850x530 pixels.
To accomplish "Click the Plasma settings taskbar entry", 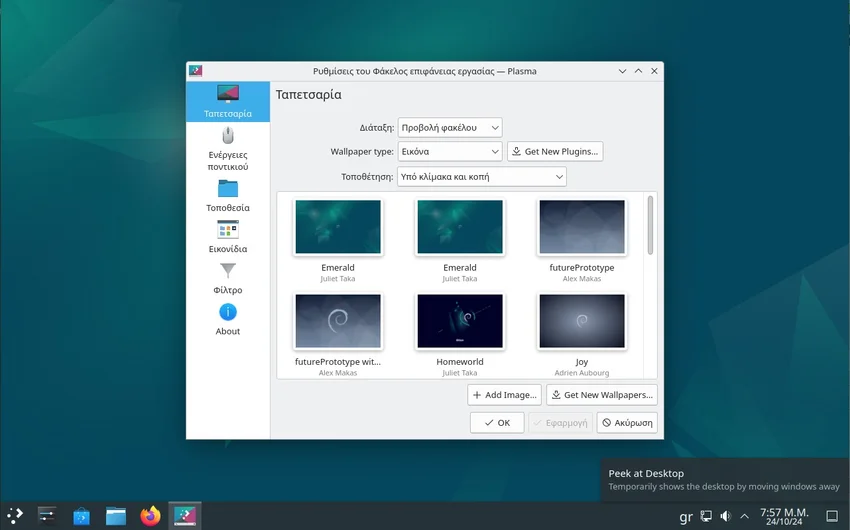I will click(x=185, y=515).
